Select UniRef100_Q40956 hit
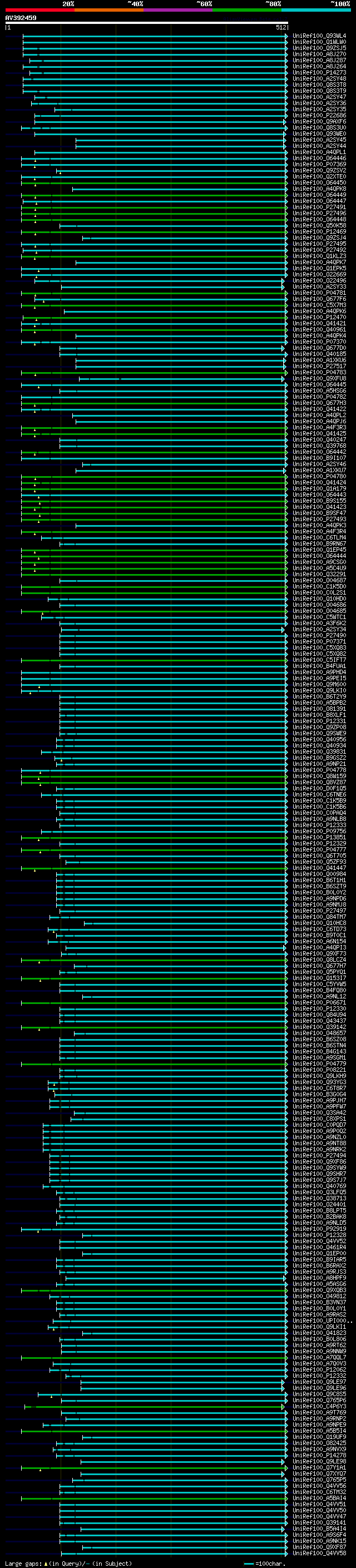Viewport: 356px width, 1568px height. click(319, 740)
